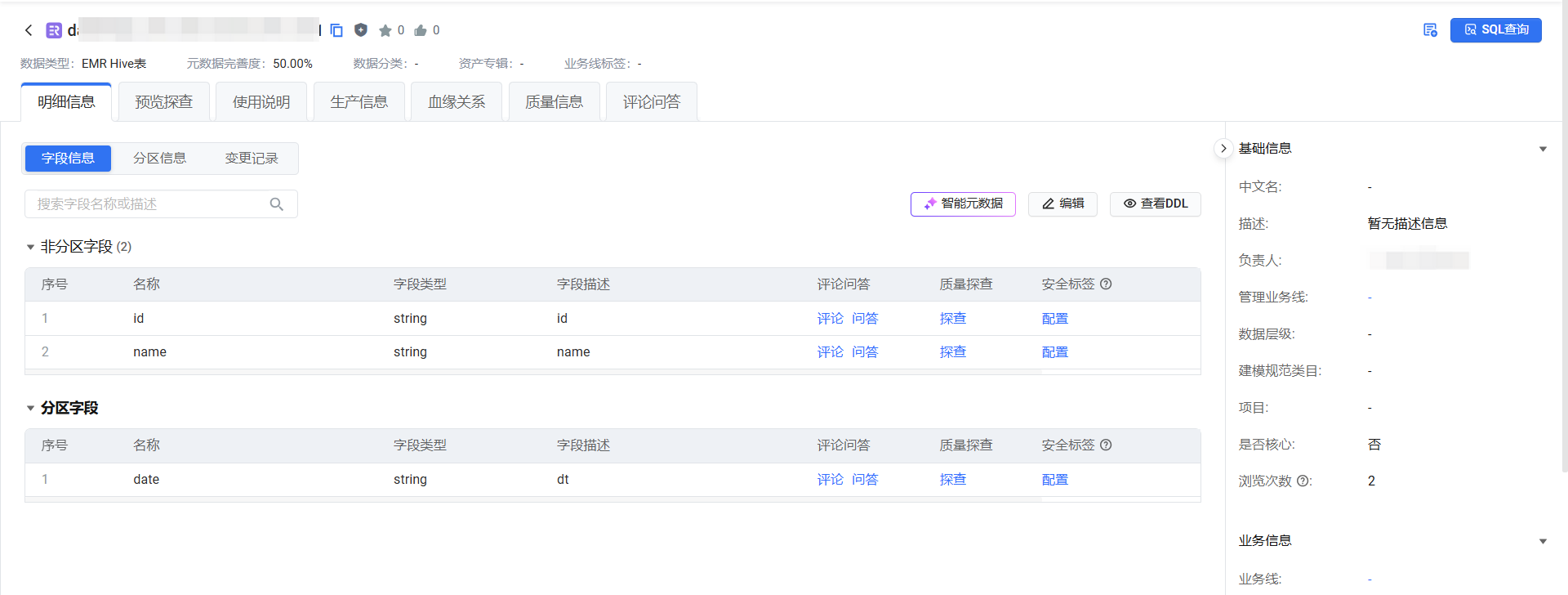Click the SQL查询 button
Viewport: 1568px width, 595px height.
(1495, 30)
